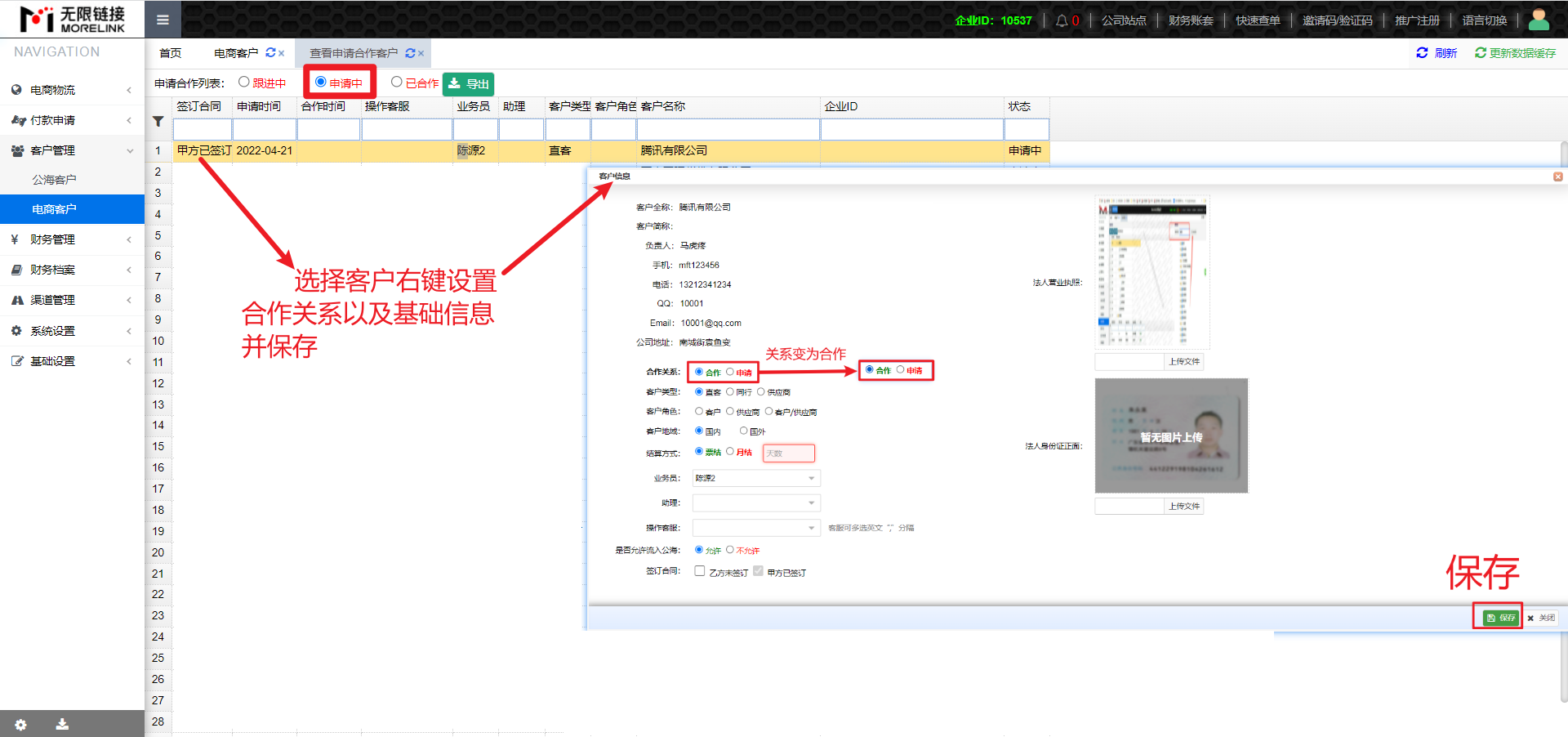Close the 客户信息 dialog with the X icon

point(1557,176)
